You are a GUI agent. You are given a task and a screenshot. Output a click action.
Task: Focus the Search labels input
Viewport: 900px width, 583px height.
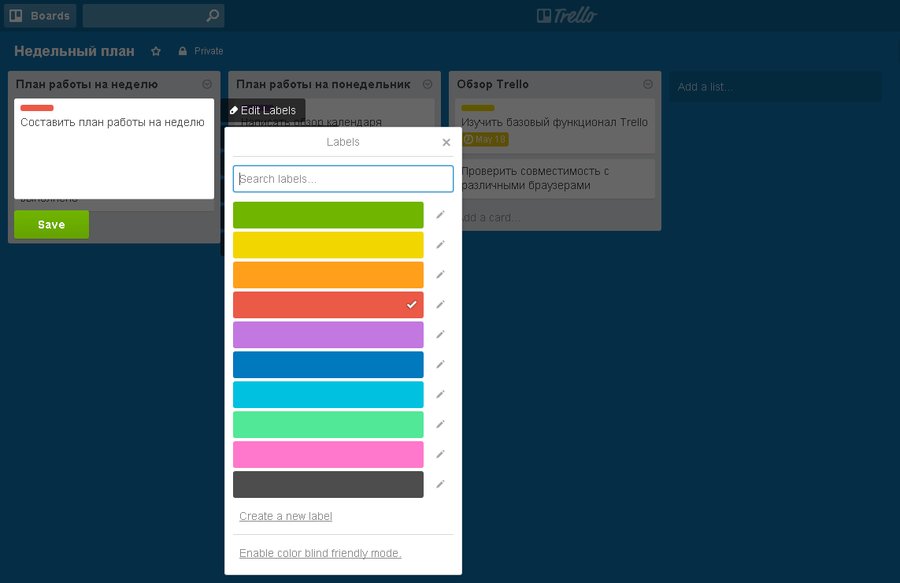point(343,179)
